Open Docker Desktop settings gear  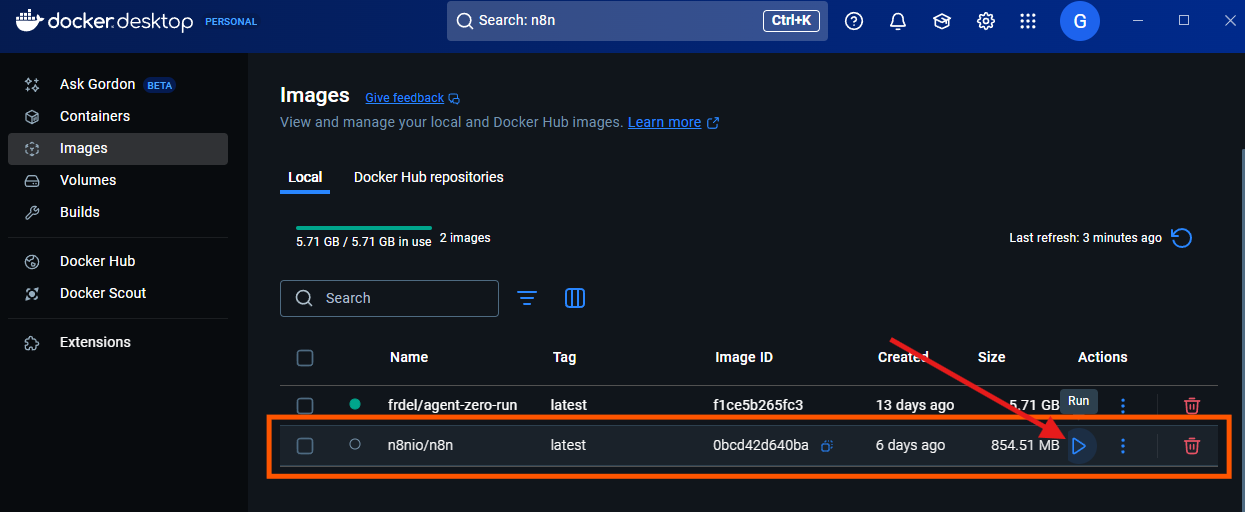(x=986, y=21)
